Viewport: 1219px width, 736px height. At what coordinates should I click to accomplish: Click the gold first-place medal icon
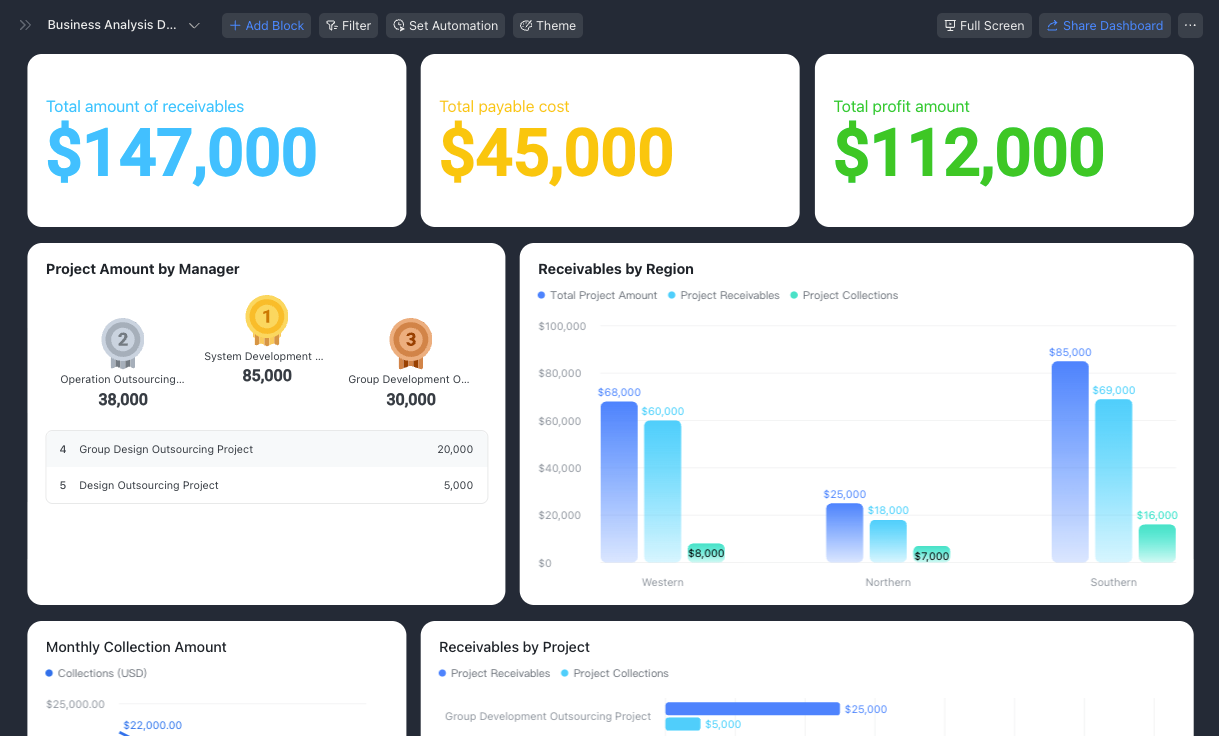[266, 320]
